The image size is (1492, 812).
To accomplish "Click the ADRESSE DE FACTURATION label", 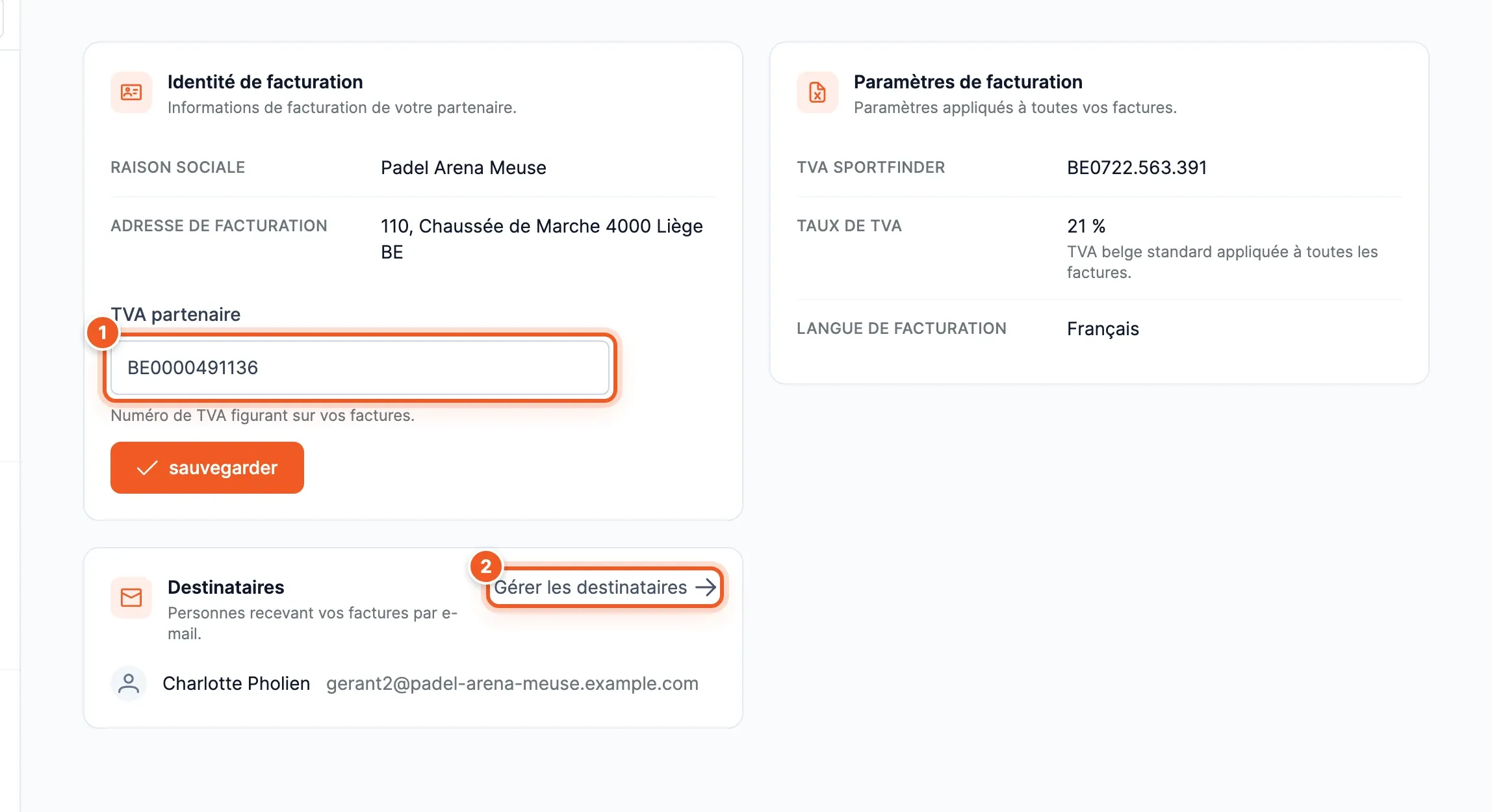I will pyautogui.click(x=219, y=226).
